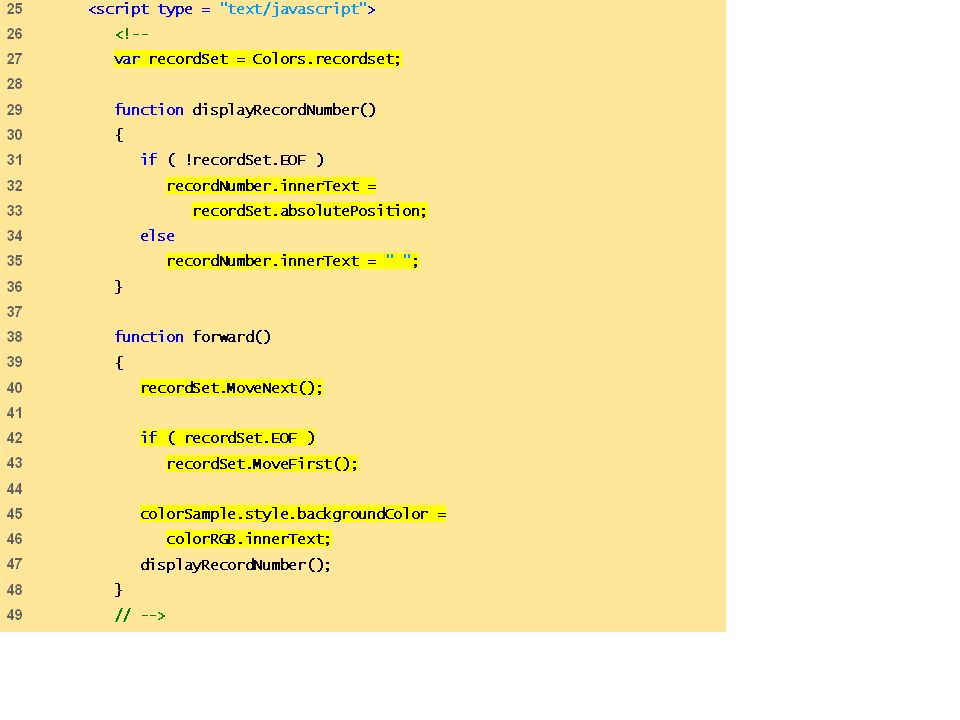Image resolution: width=960 pixels, height=720 pixels.
Task: Click highlighted 'recordSet.MoveFirst();' call
Action: point(262,463)
